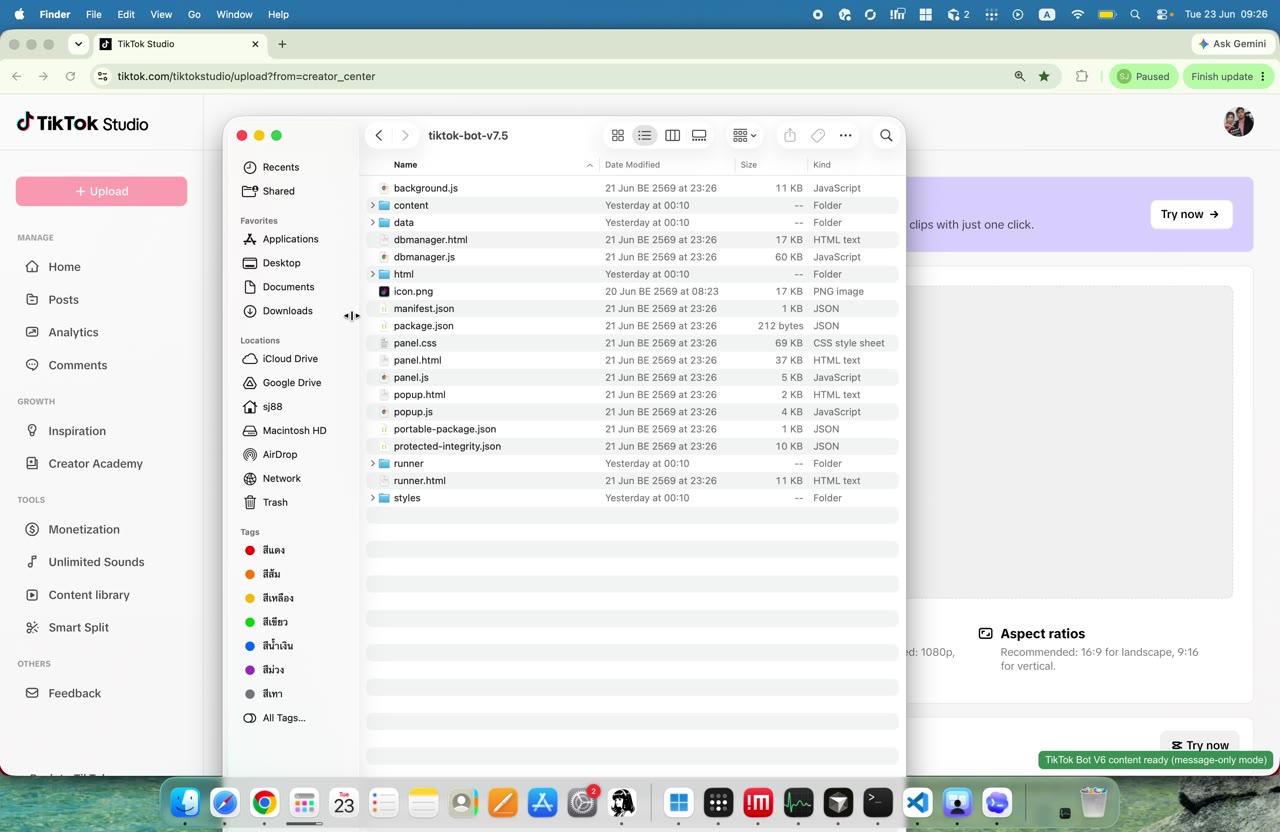
Task: Click the Try now button in purple banner
Action: click(1191, 215)
